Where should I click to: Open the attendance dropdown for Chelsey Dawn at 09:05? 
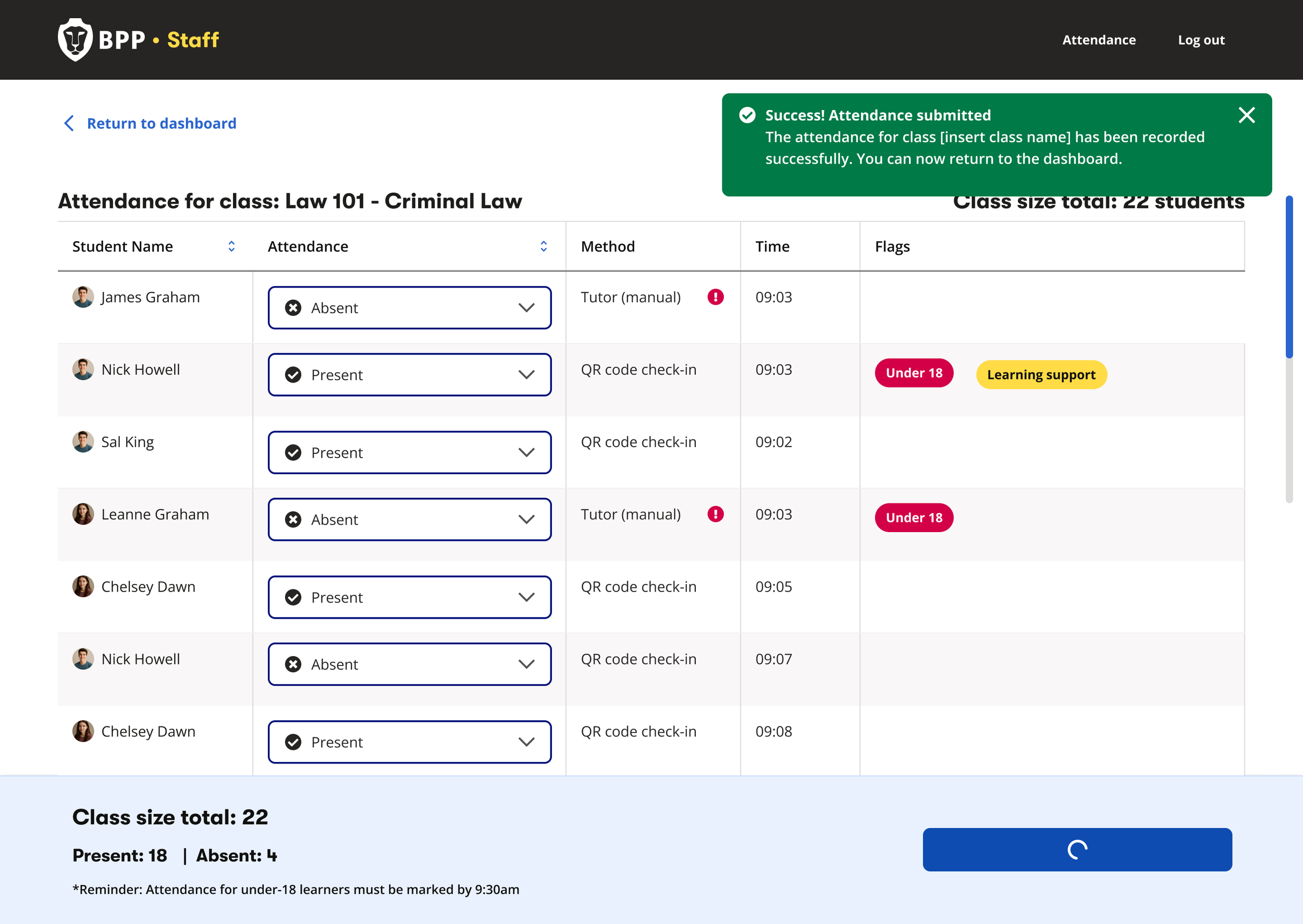pyautogui.click(x=410, y=597)
